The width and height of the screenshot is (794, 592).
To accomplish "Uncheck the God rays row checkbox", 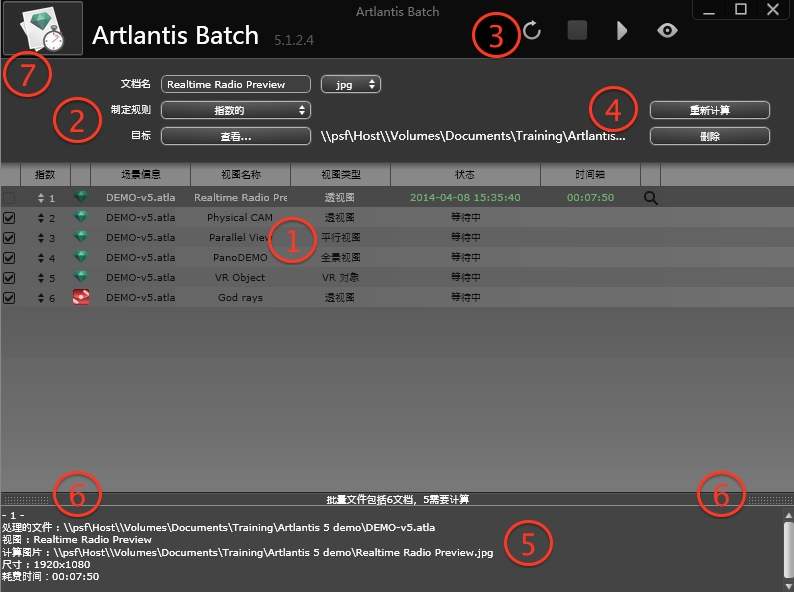I will tap(9, 298).
